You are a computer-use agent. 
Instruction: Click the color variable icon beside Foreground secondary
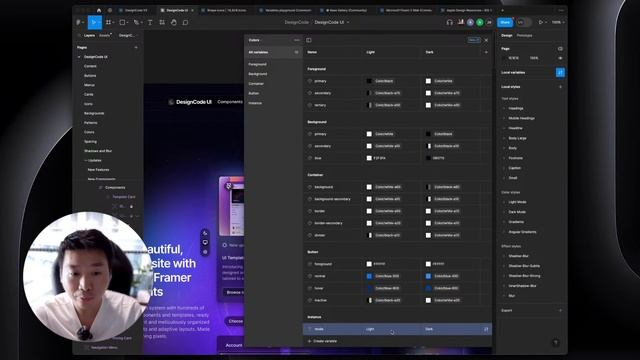pos(310,93)
